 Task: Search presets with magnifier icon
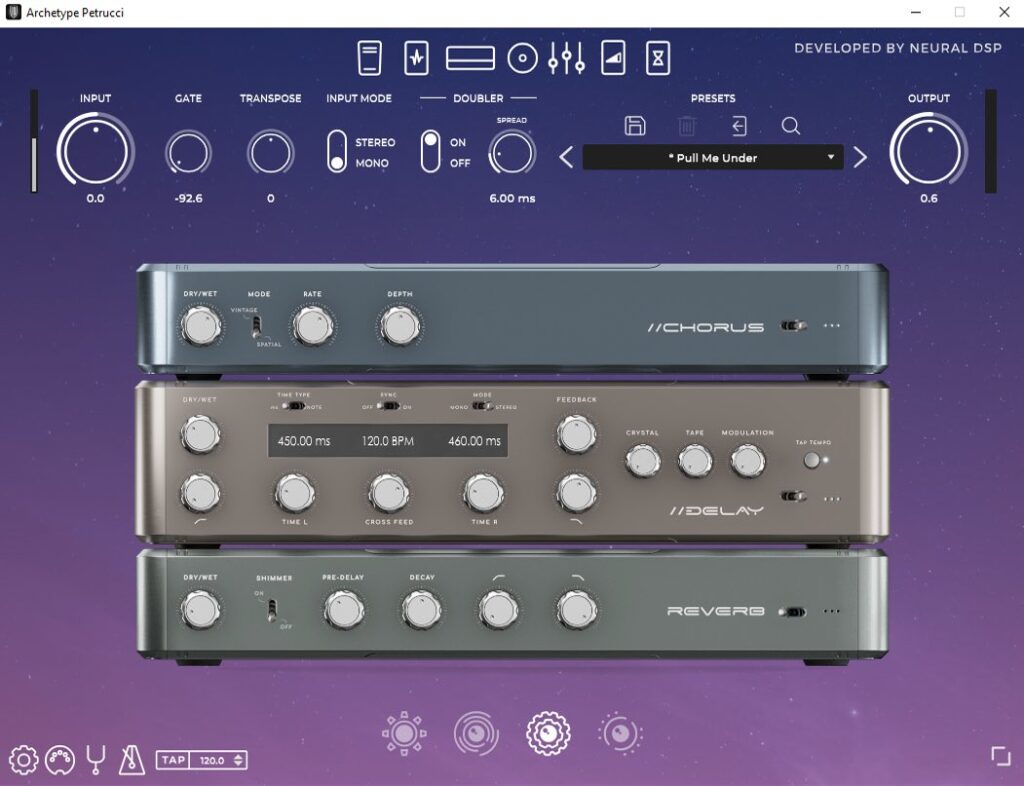791,125
